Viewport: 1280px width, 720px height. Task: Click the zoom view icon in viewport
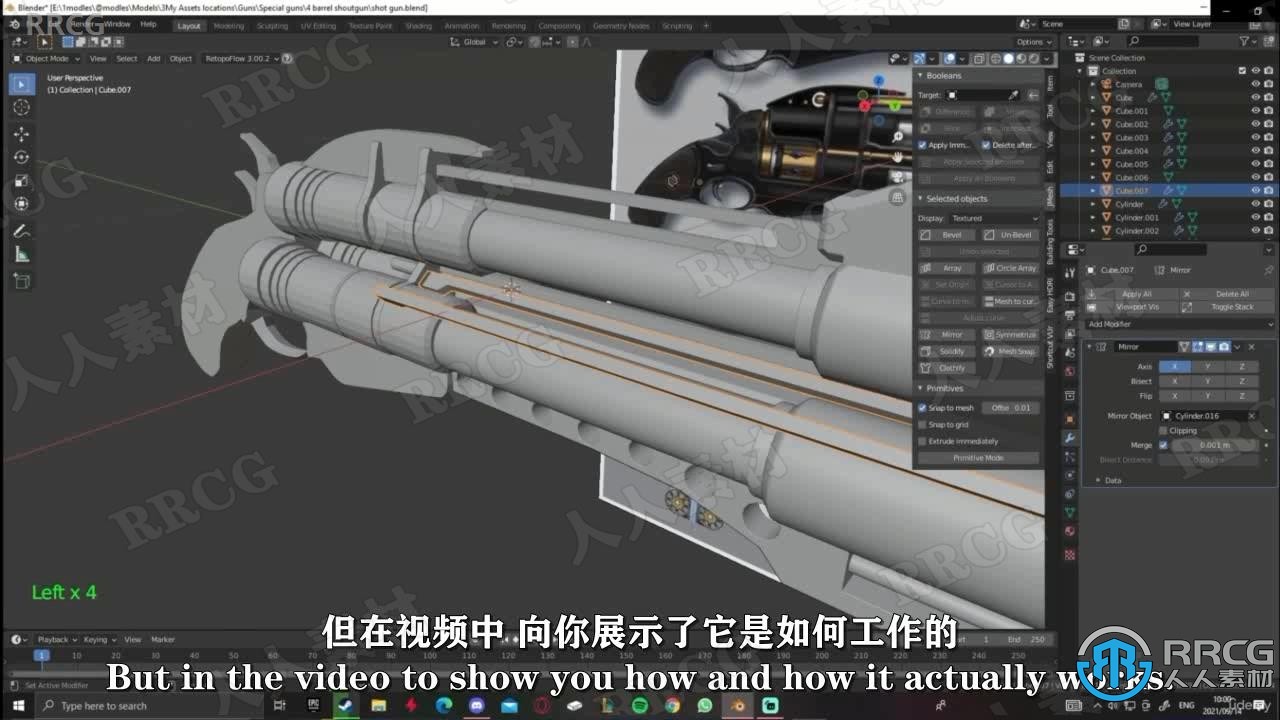click(897, 137)
